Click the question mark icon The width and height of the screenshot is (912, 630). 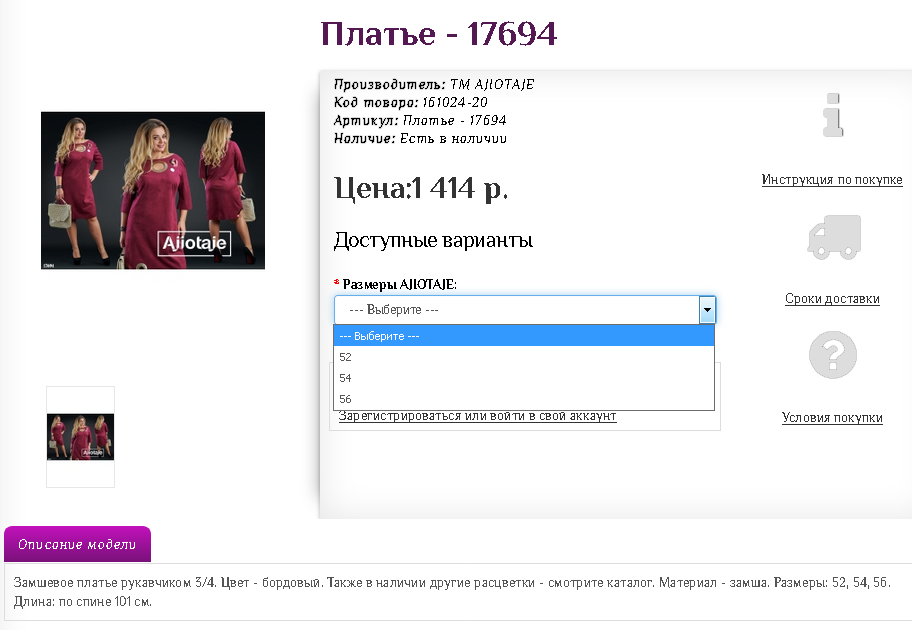click(833, 355)
